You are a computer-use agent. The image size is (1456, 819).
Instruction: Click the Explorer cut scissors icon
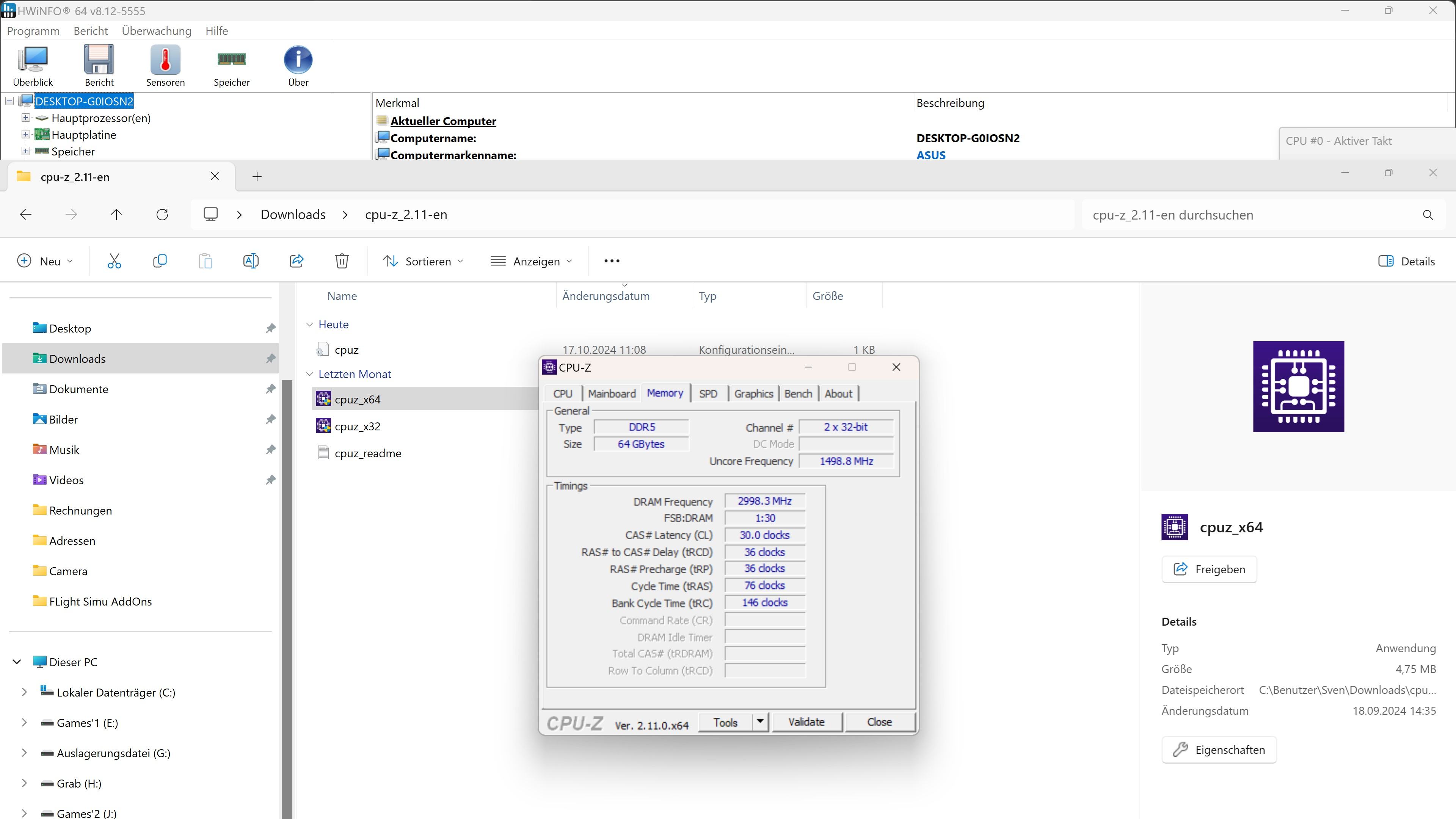(114, 261)
